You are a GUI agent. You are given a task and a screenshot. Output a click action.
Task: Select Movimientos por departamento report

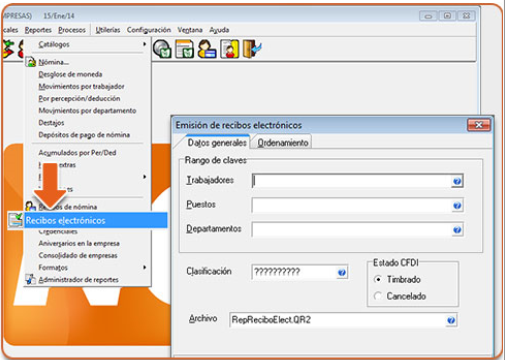[87, 111]
